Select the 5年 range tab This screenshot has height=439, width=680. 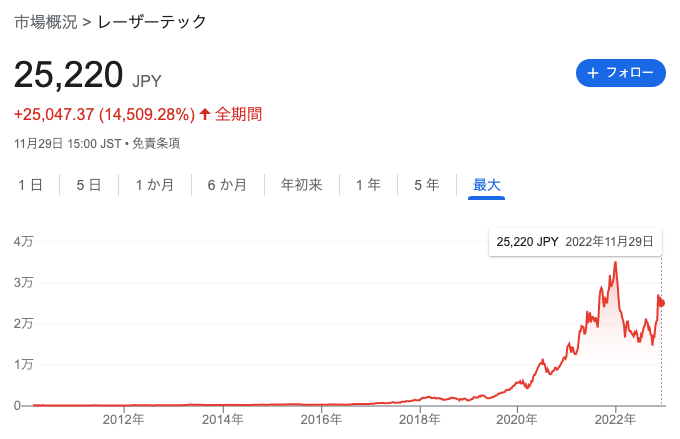point(427,185)
